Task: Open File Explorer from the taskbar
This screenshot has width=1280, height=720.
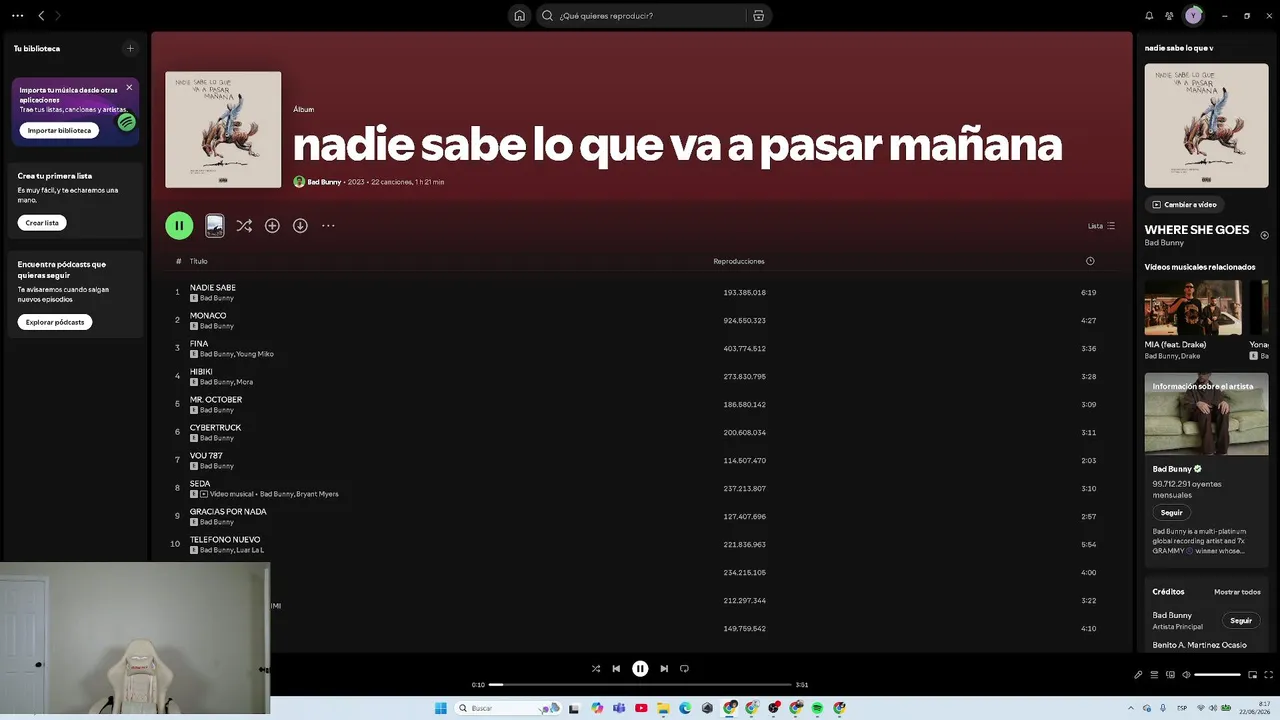Action: point(663,708)
